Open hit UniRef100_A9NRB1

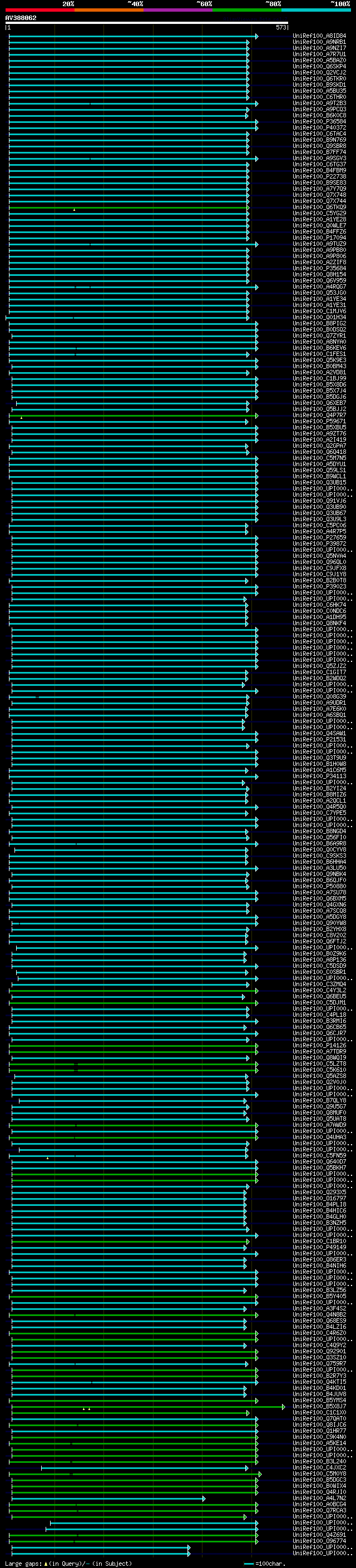(319, 42)
